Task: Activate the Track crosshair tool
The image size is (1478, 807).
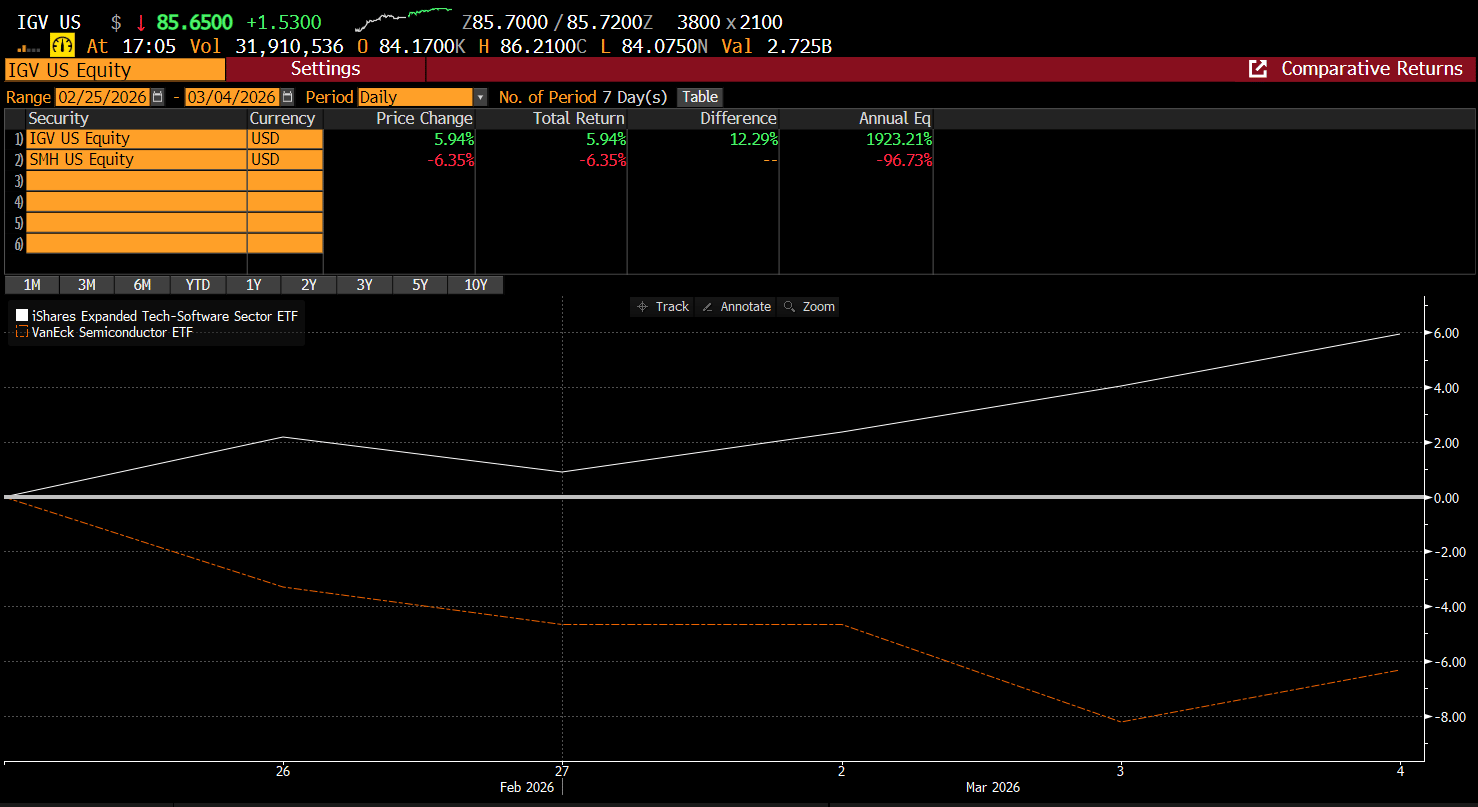Action: [663, 307]
